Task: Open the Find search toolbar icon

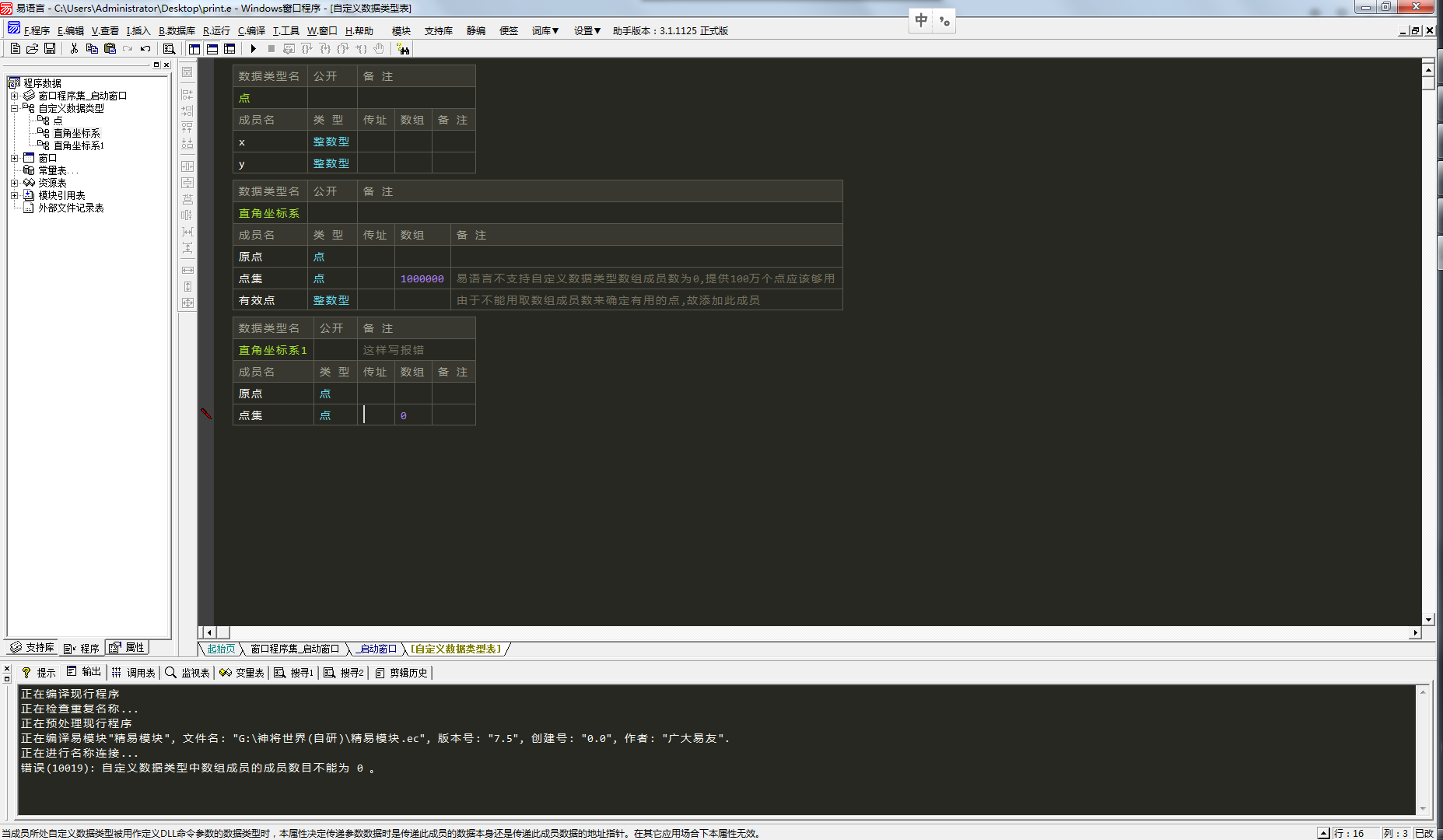Action: (x=169, y=49)
